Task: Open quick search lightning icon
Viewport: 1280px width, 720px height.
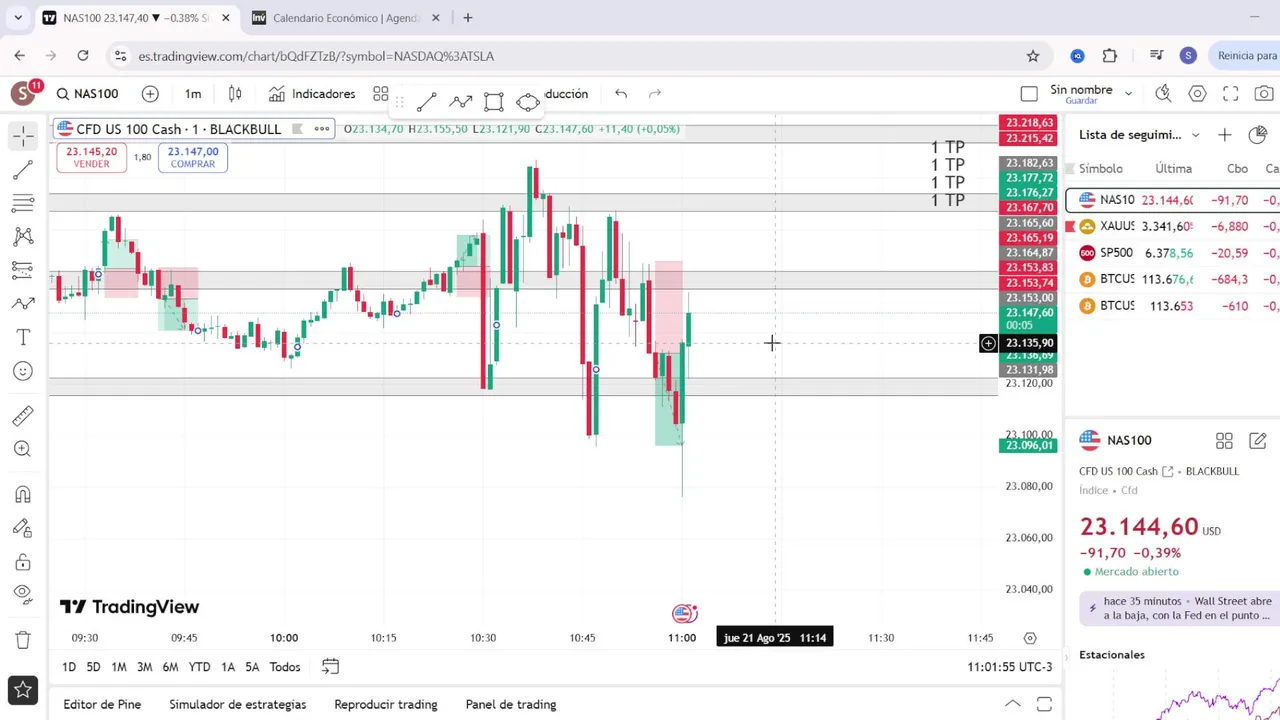Action: point(1163,94)
